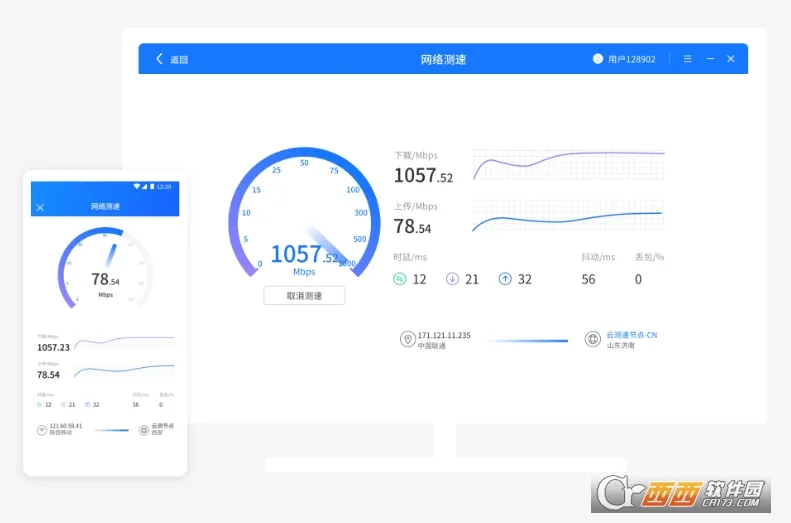Open the hamburger menu in the title bar

click(x=687, y=59)
